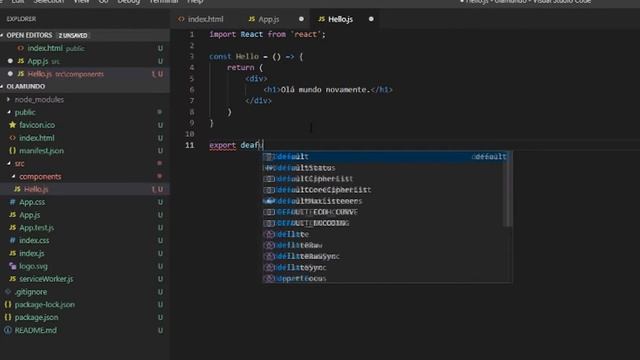Collapse the OLAMUNDO project section
This screenshot has width=640, height=360.
click(x=85, y=87)
